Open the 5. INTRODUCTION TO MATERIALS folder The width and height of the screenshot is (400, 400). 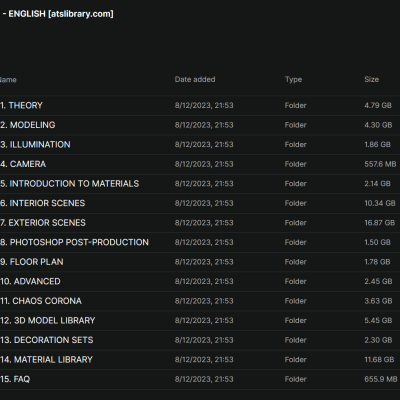tap(69, 184)
